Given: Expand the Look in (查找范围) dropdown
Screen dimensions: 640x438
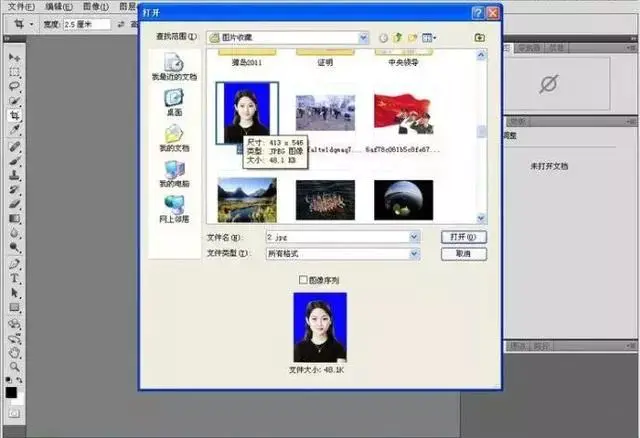Looking at the screenshot, I should [x=362, y=38].
